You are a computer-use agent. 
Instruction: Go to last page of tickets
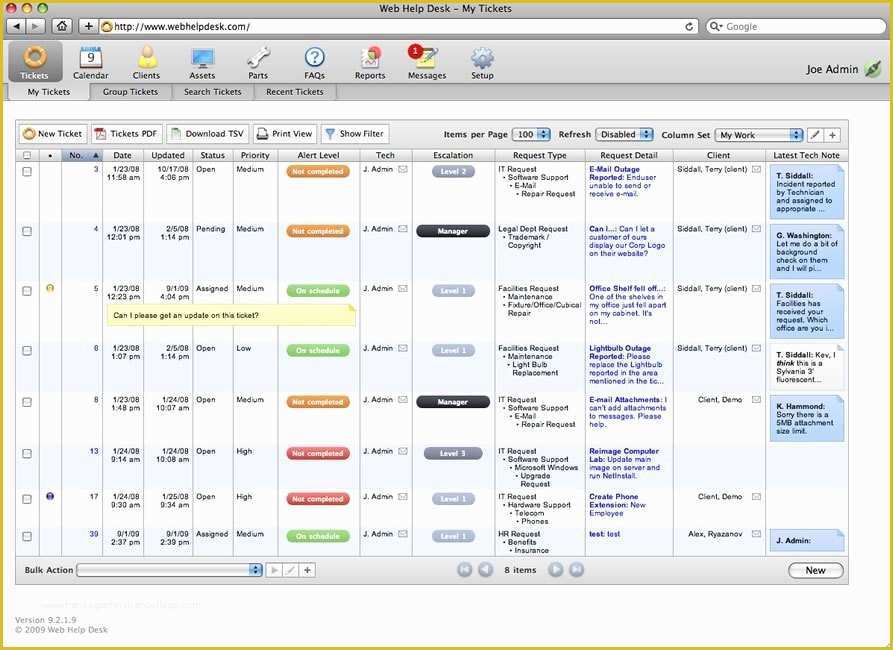tap(576, 570)
